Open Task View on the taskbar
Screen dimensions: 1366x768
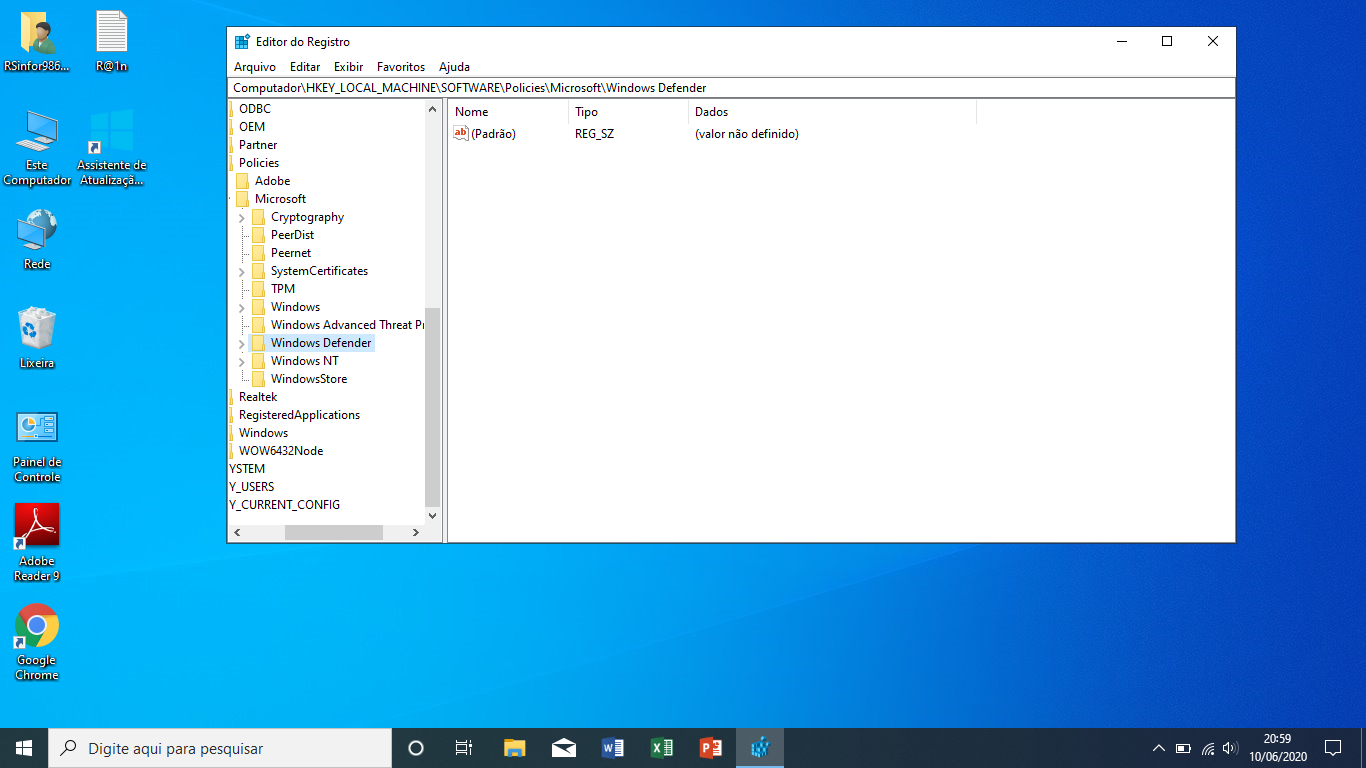464,748
